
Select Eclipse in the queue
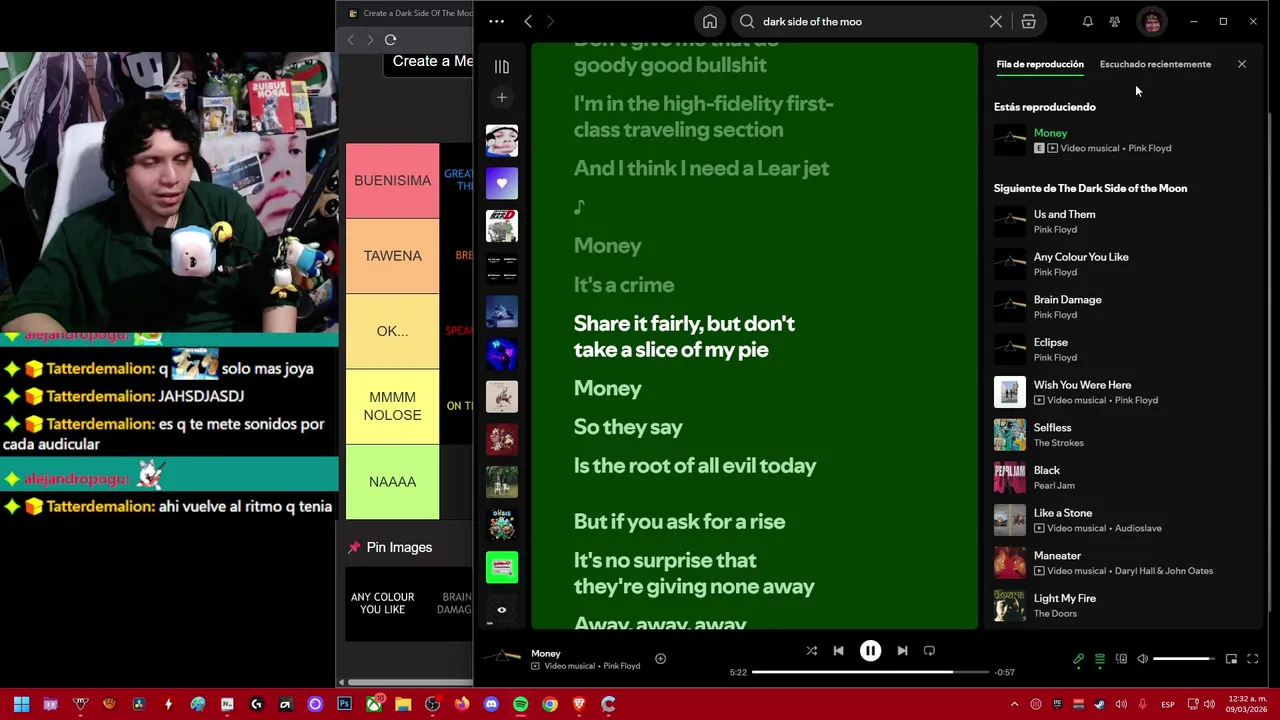[1120, 349]
